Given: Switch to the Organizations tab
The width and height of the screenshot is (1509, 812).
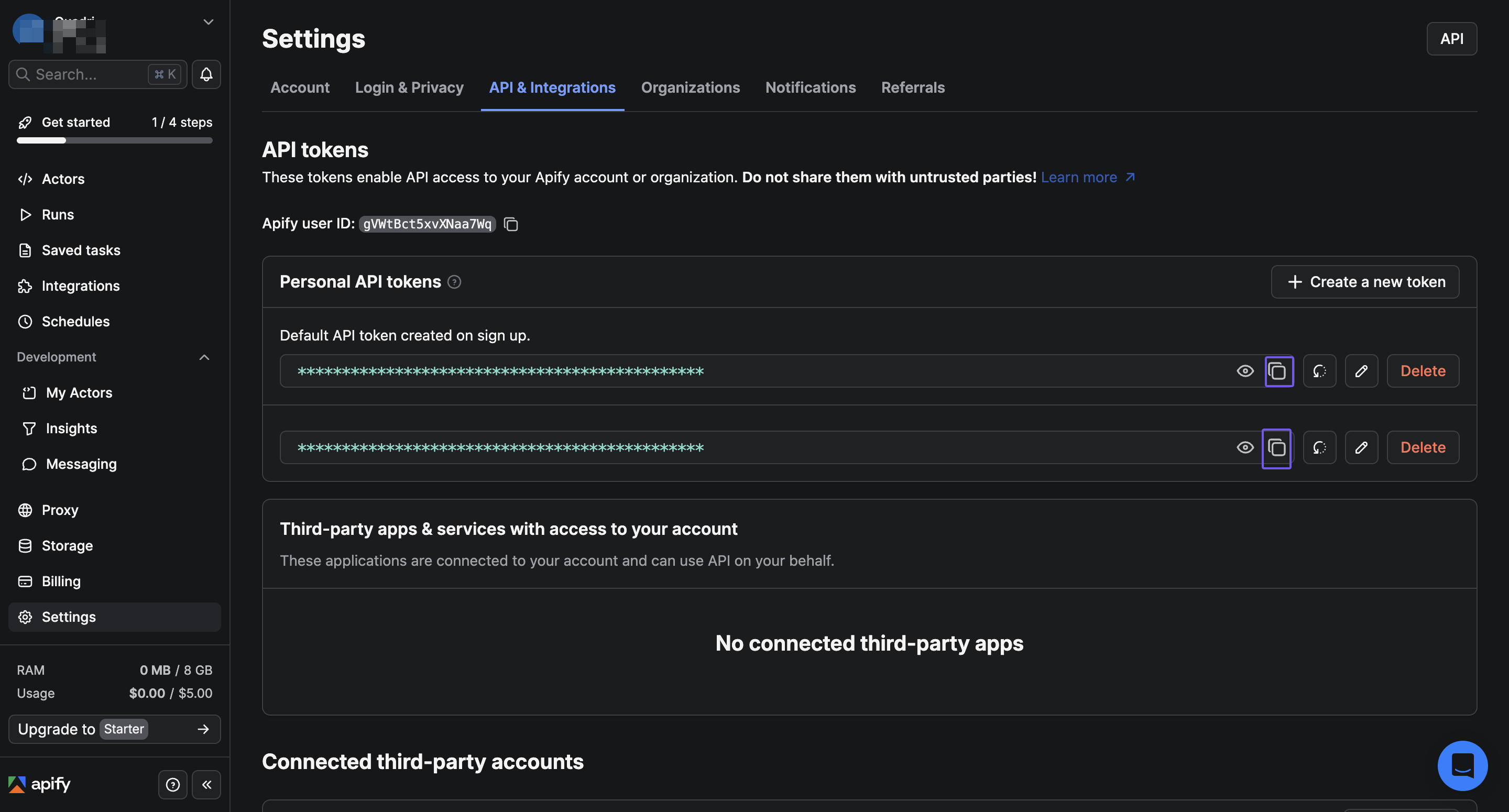Looking at the screenshot, I should coord(690,88).
